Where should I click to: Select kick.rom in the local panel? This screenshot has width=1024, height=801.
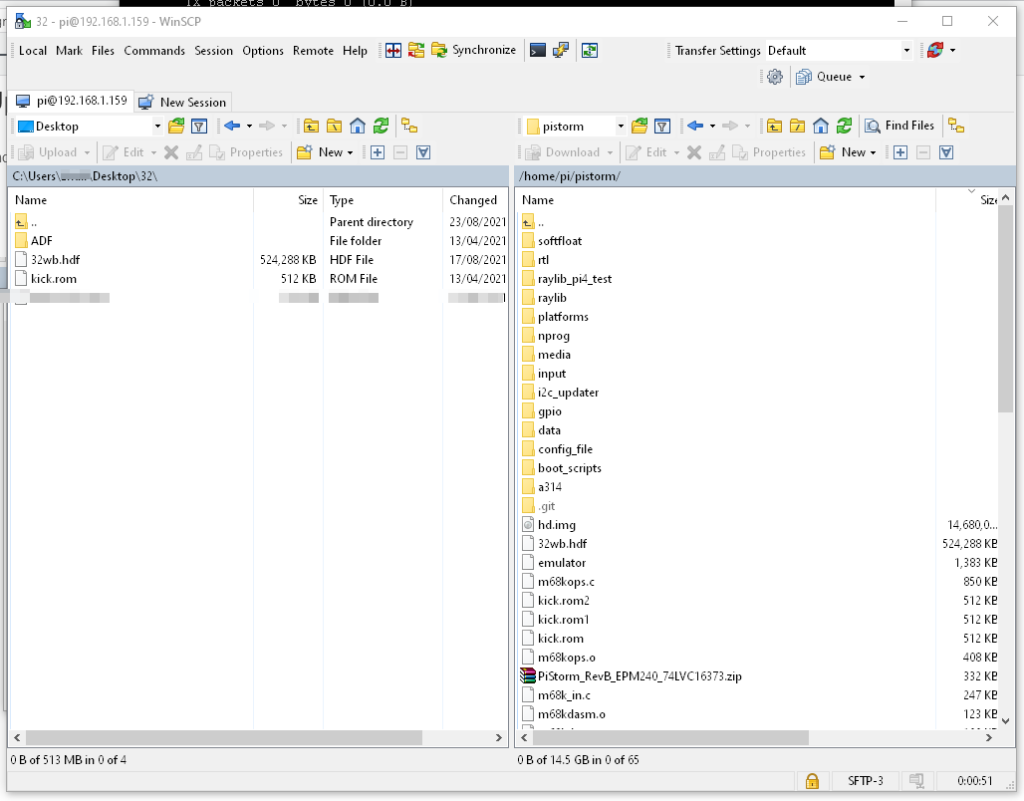54,279
